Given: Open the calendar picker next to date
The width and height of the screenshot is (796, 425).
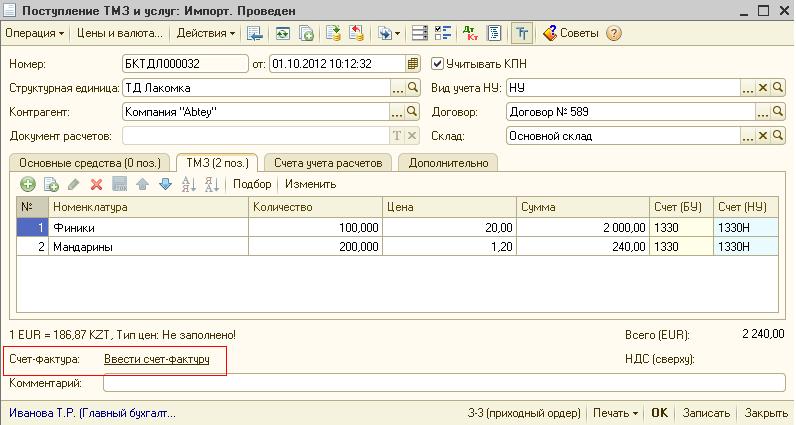Looking at the screenshot, I should [x=412, y=63].
